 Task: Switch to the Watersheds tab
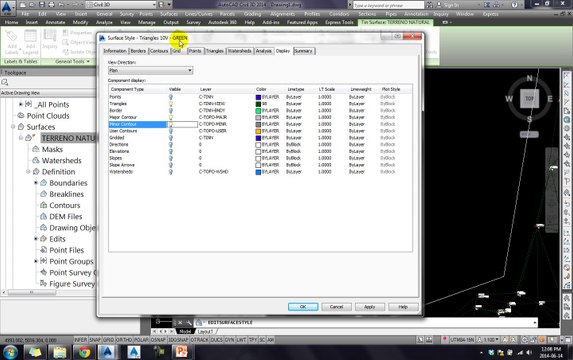(x=240, y=51)
